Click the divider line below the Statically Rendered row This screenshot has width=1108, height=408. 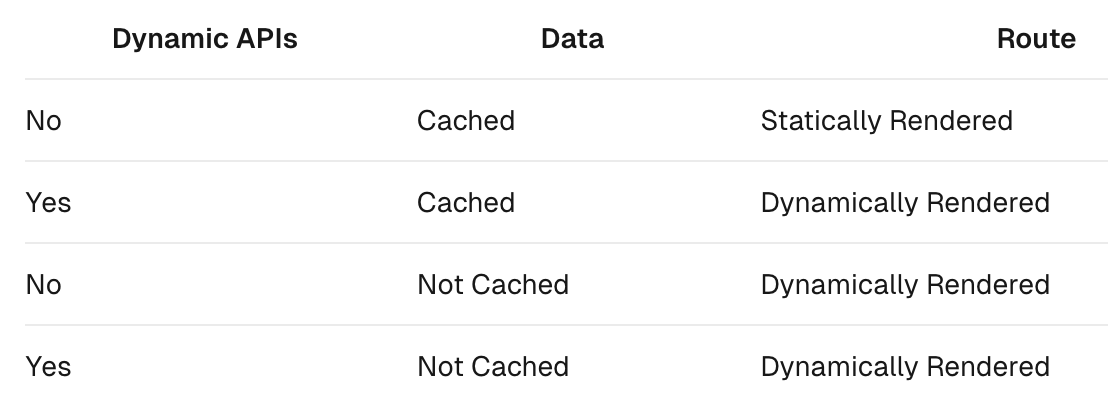[566, 161]
